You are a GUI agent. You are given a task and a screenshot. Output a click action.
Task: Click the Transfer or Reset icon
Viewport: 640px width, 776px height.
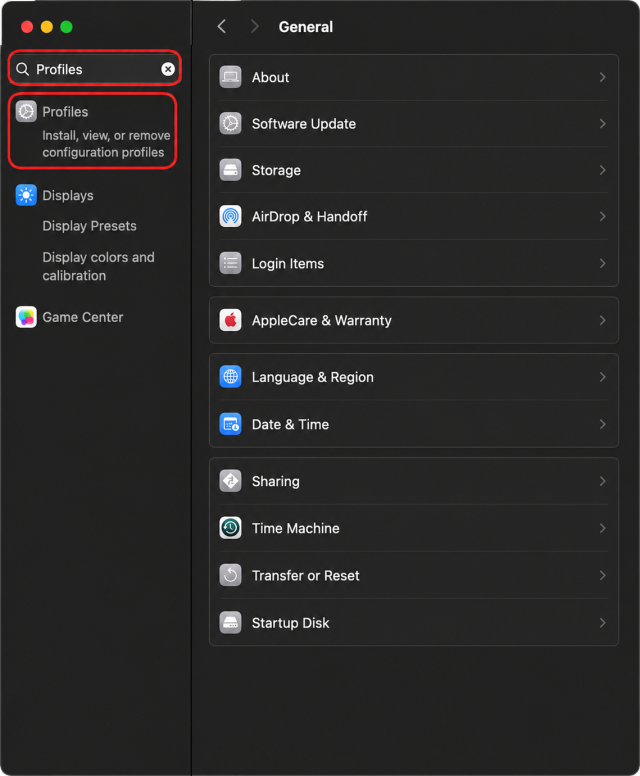pyautogui.click(x=230, y=575)
